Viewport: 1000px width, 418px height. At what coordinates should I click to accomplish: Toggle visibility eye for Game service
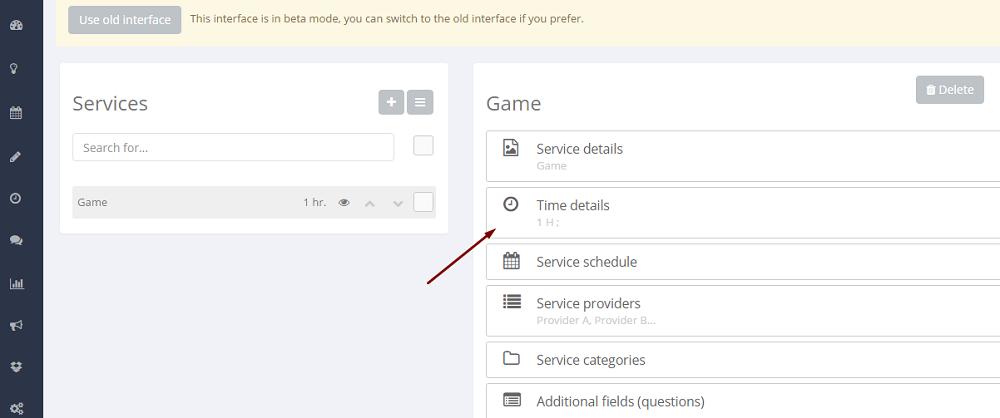click(344, 203)
